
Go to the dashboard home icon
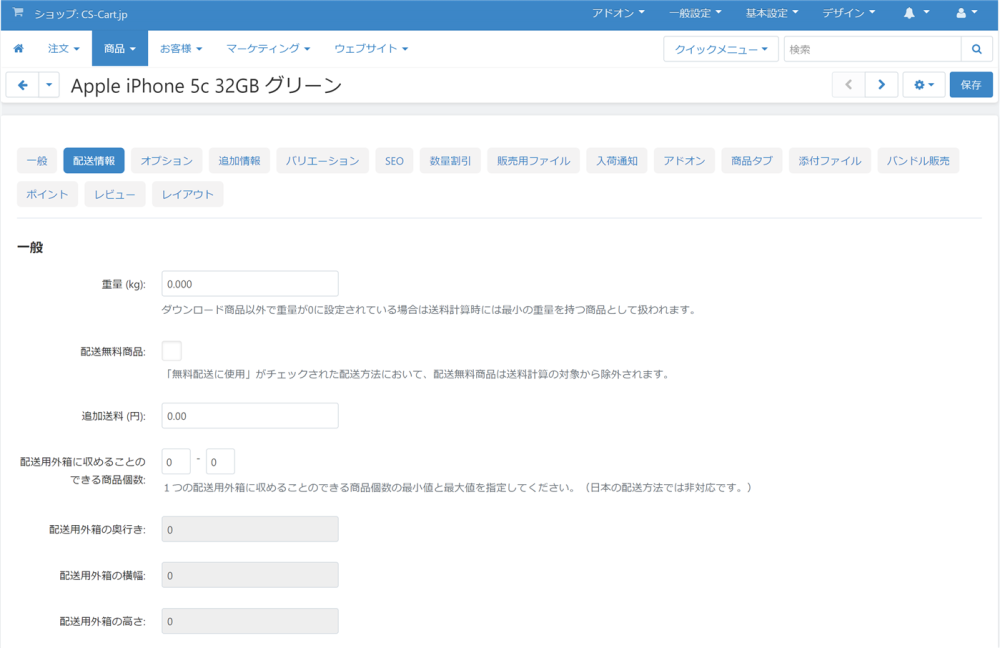coord(18,48)
